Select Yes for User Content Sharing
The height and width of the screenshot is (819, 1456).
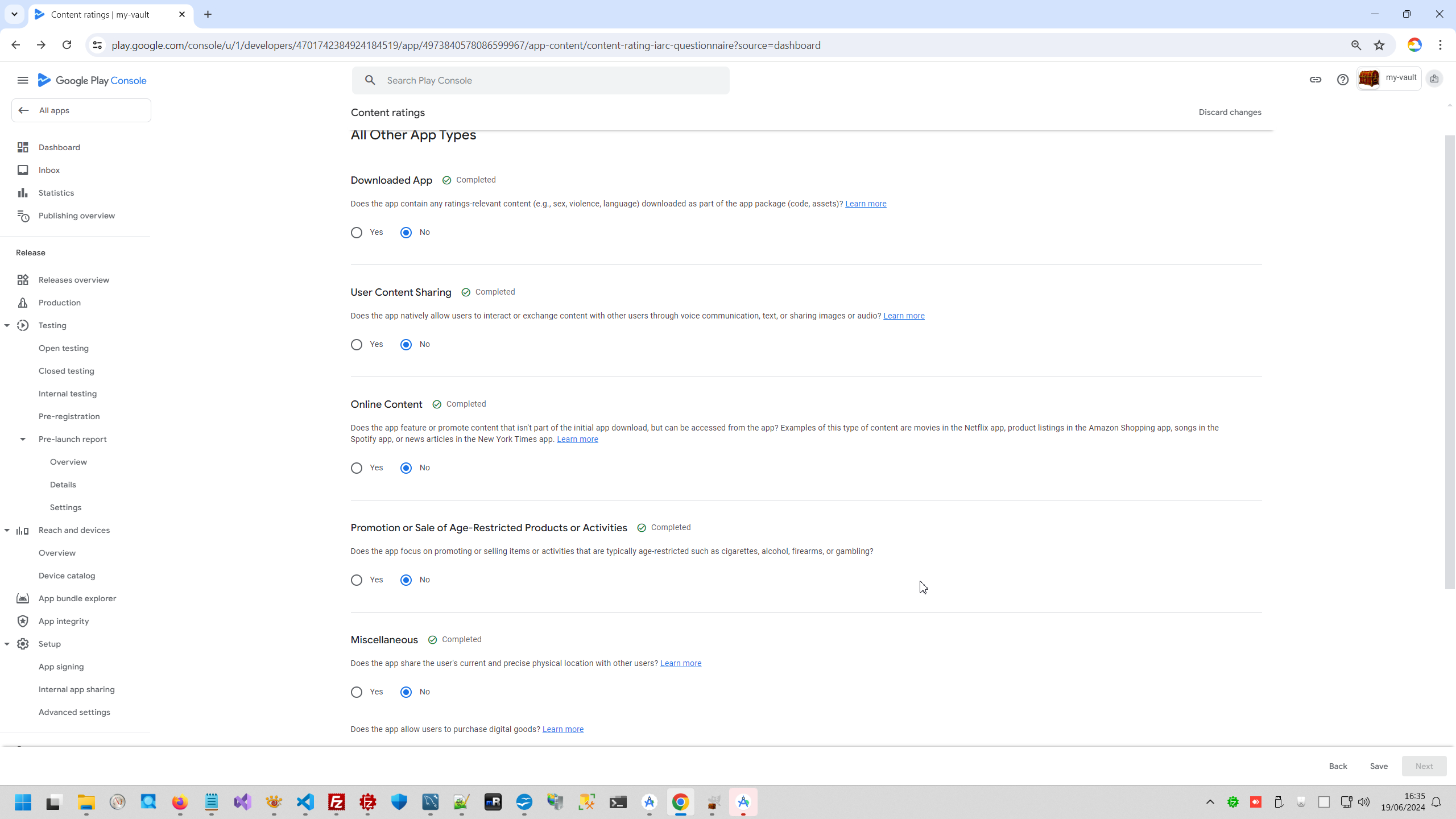pos(357,345)
